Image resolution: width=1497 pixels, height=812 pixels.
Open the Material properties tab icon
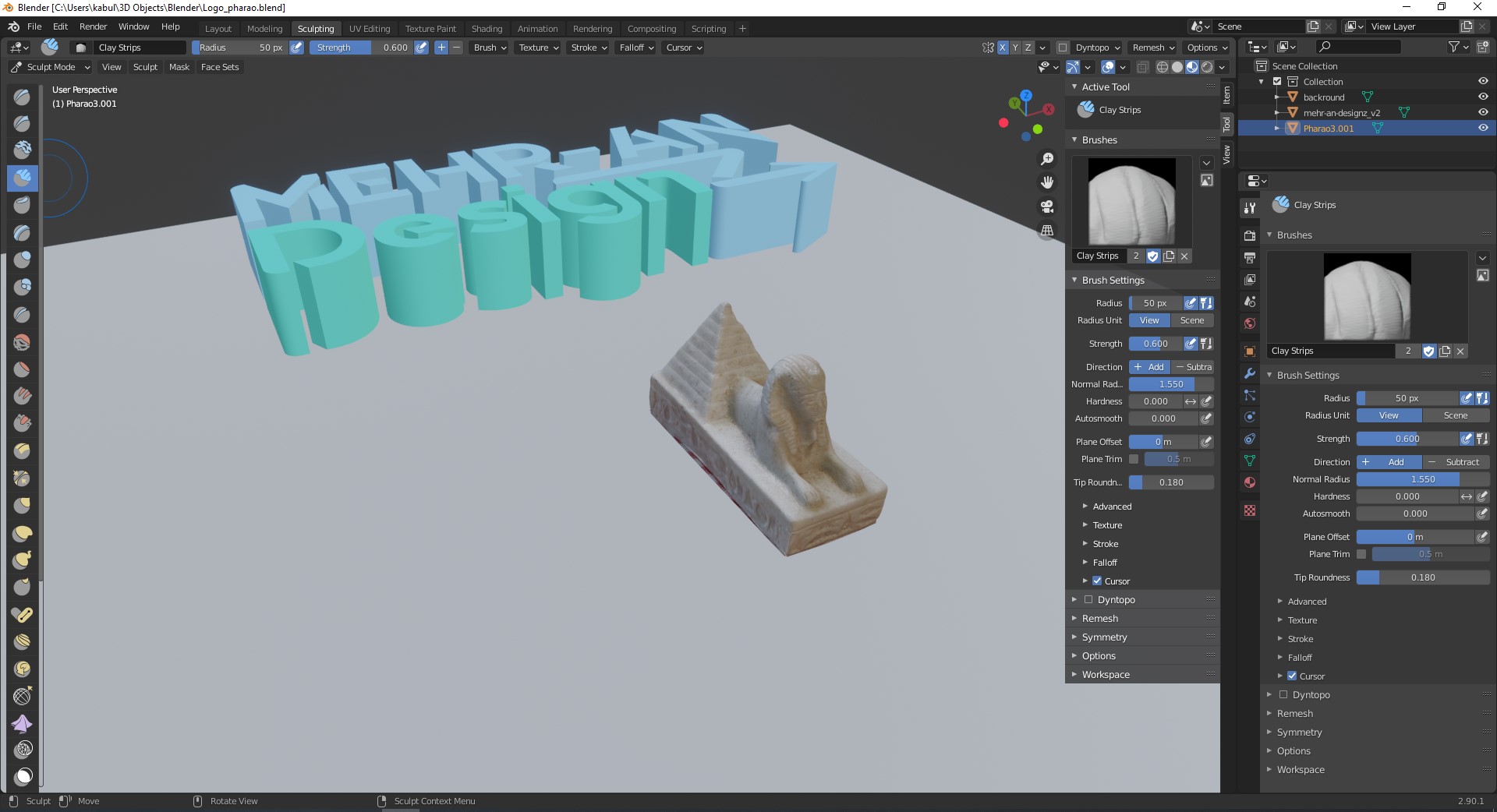[x=1250, y=482]
